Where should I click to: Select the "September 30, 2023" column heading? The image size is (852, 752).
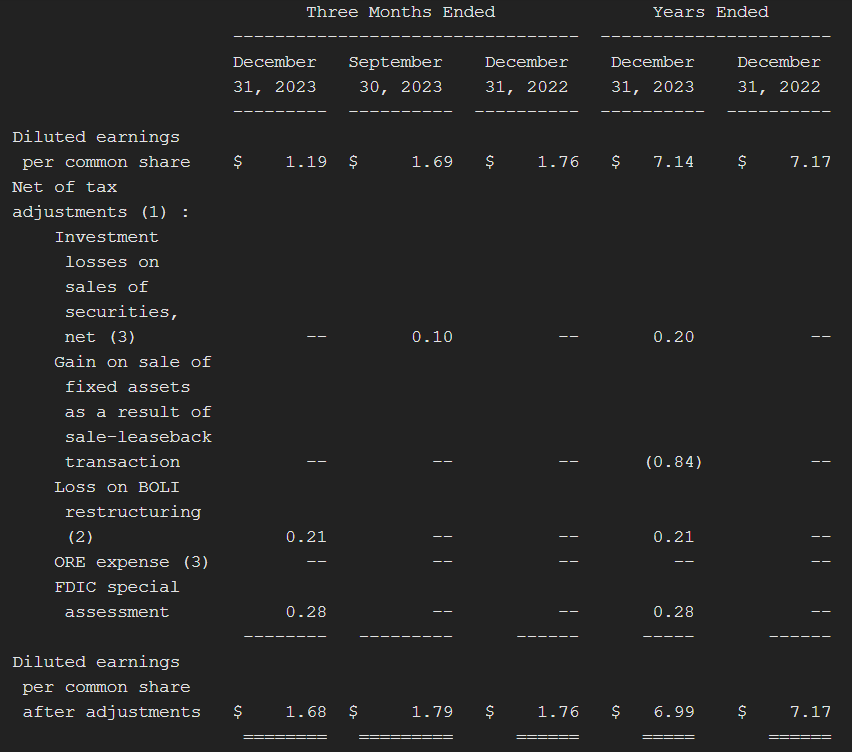[395, 74]
